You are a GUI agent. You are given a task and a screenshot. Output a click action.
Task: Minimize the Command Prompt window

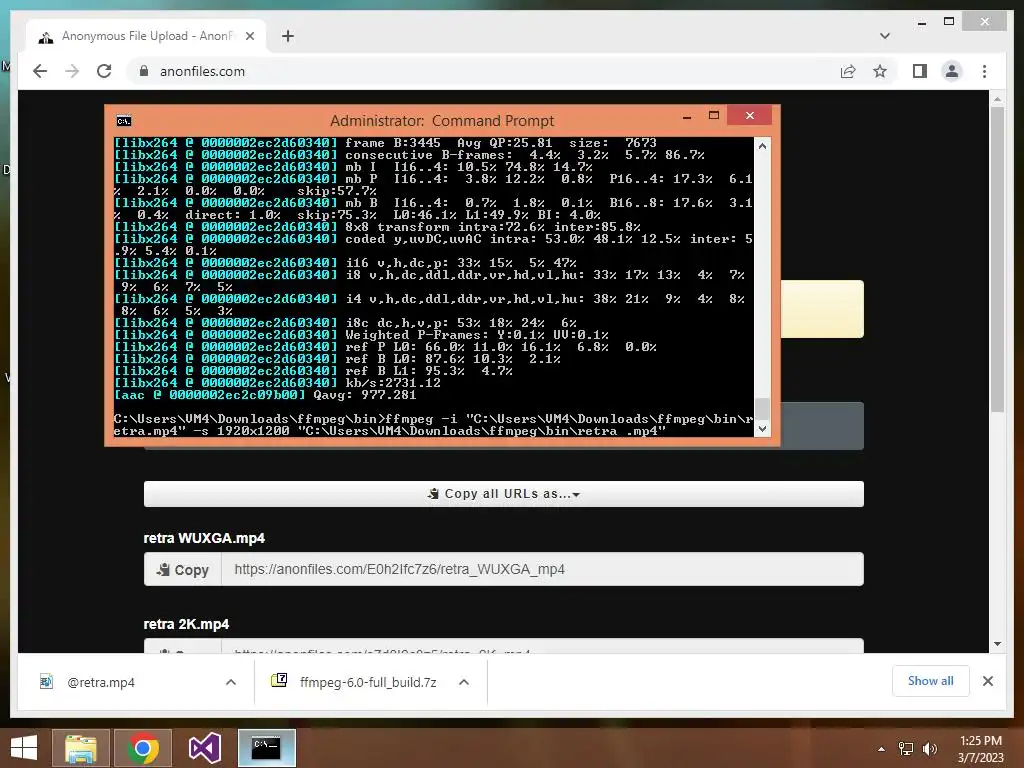[687, 117]
